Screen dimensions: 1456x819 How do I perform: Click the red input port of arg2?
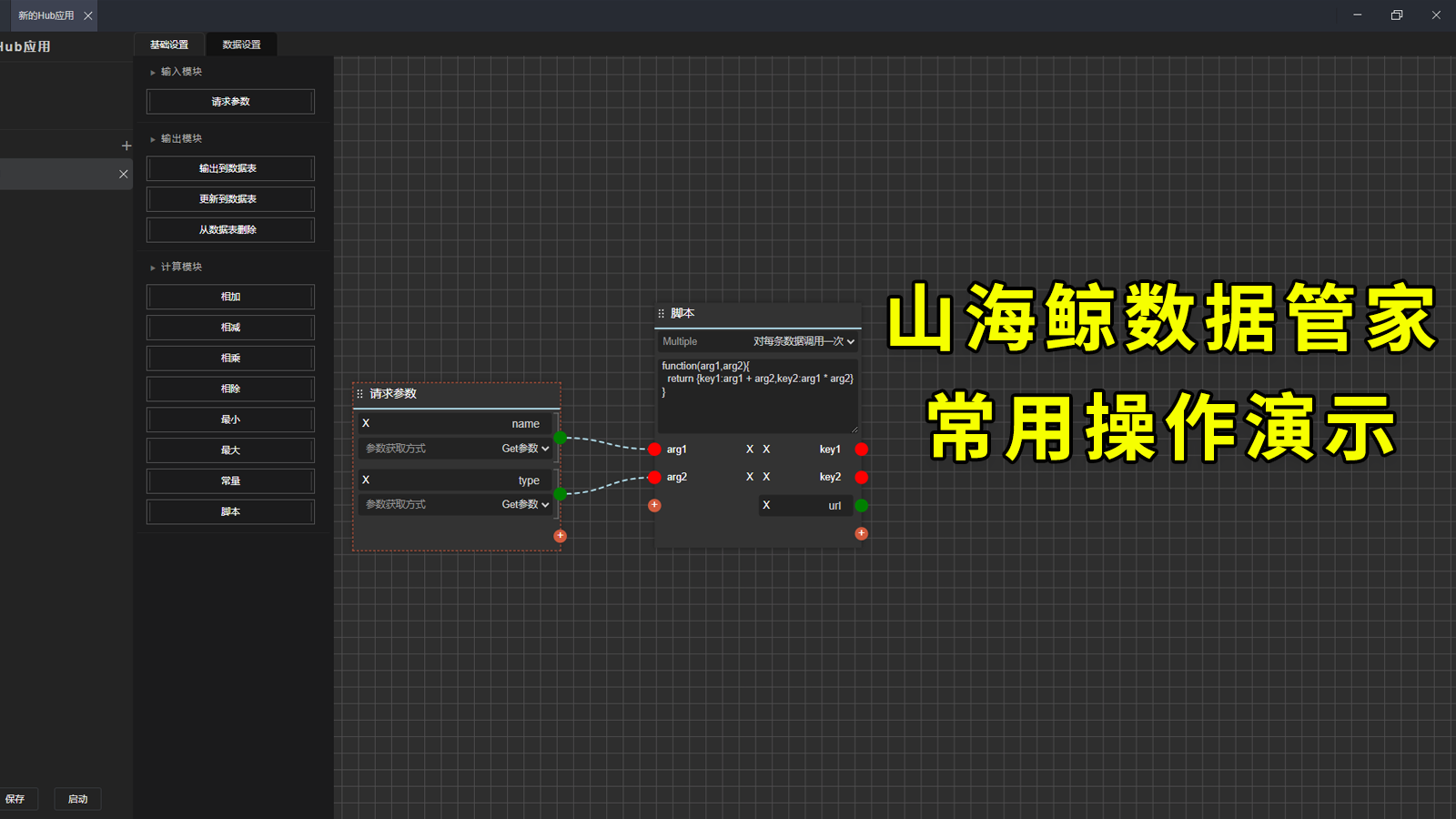click(x=654, y=477)
